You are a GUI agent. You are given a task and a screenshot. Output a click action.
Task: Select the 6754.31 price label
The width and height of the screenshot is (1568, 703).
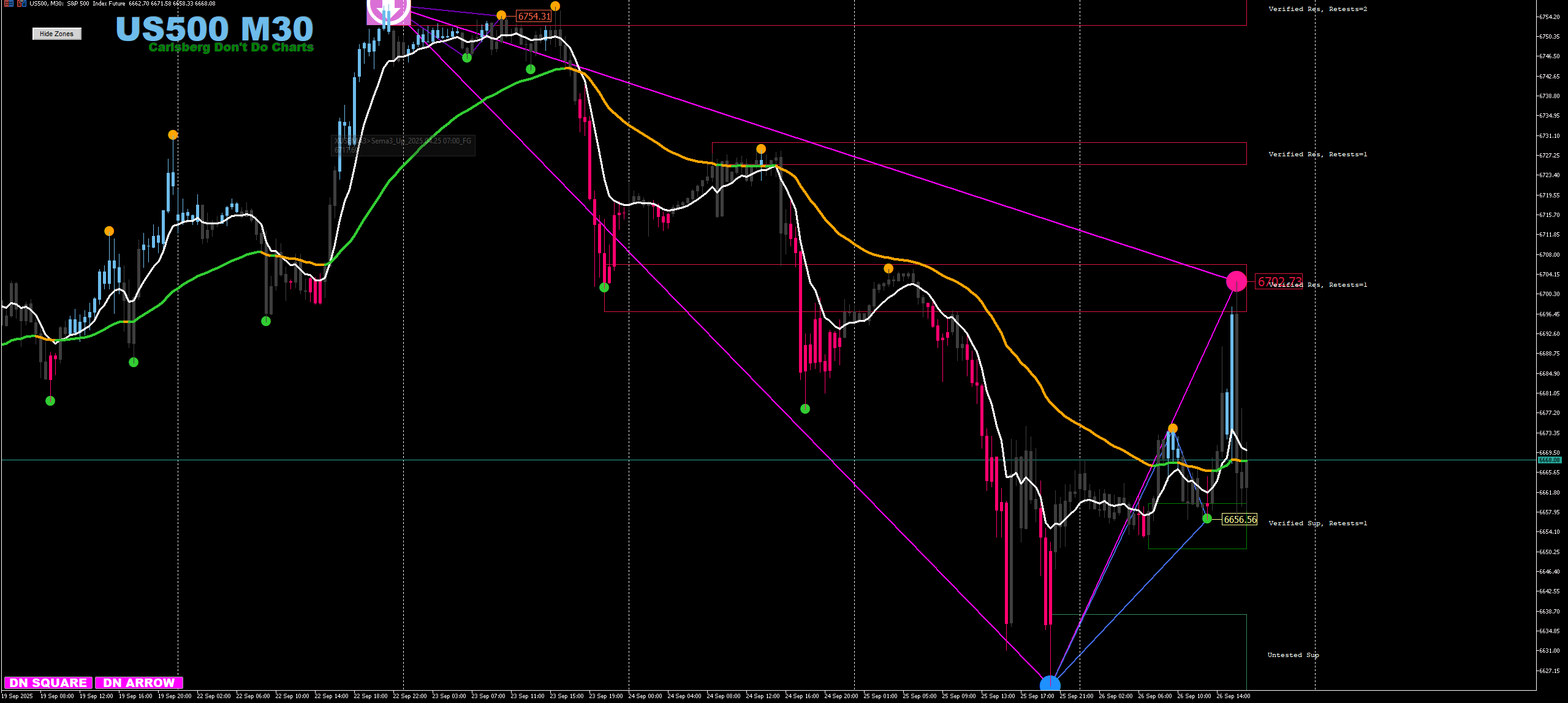(534, 17)
